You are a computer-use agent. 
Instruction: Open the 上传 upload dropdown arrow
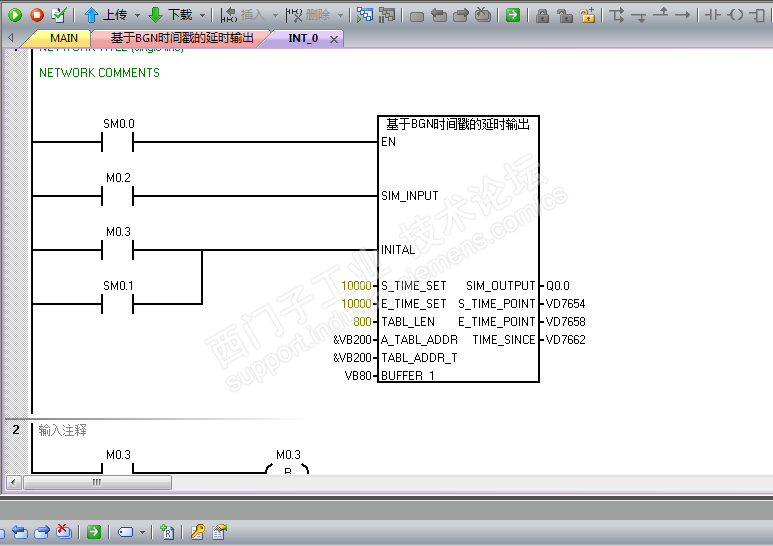point(138,16)
